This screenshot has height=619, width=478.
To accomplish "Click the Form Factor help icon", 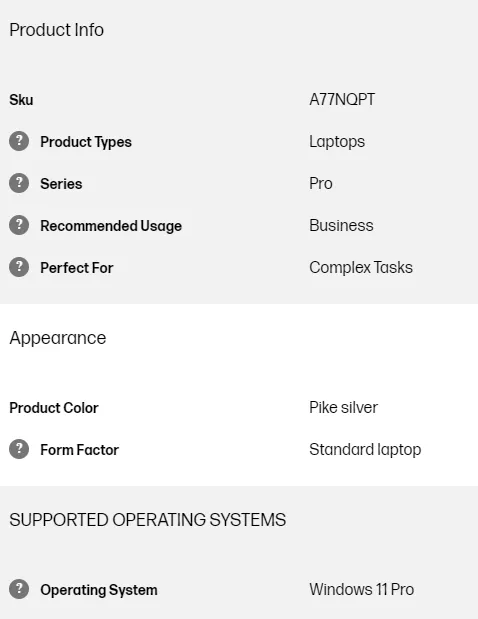I will pyautogui.click(x=19, y=449).
